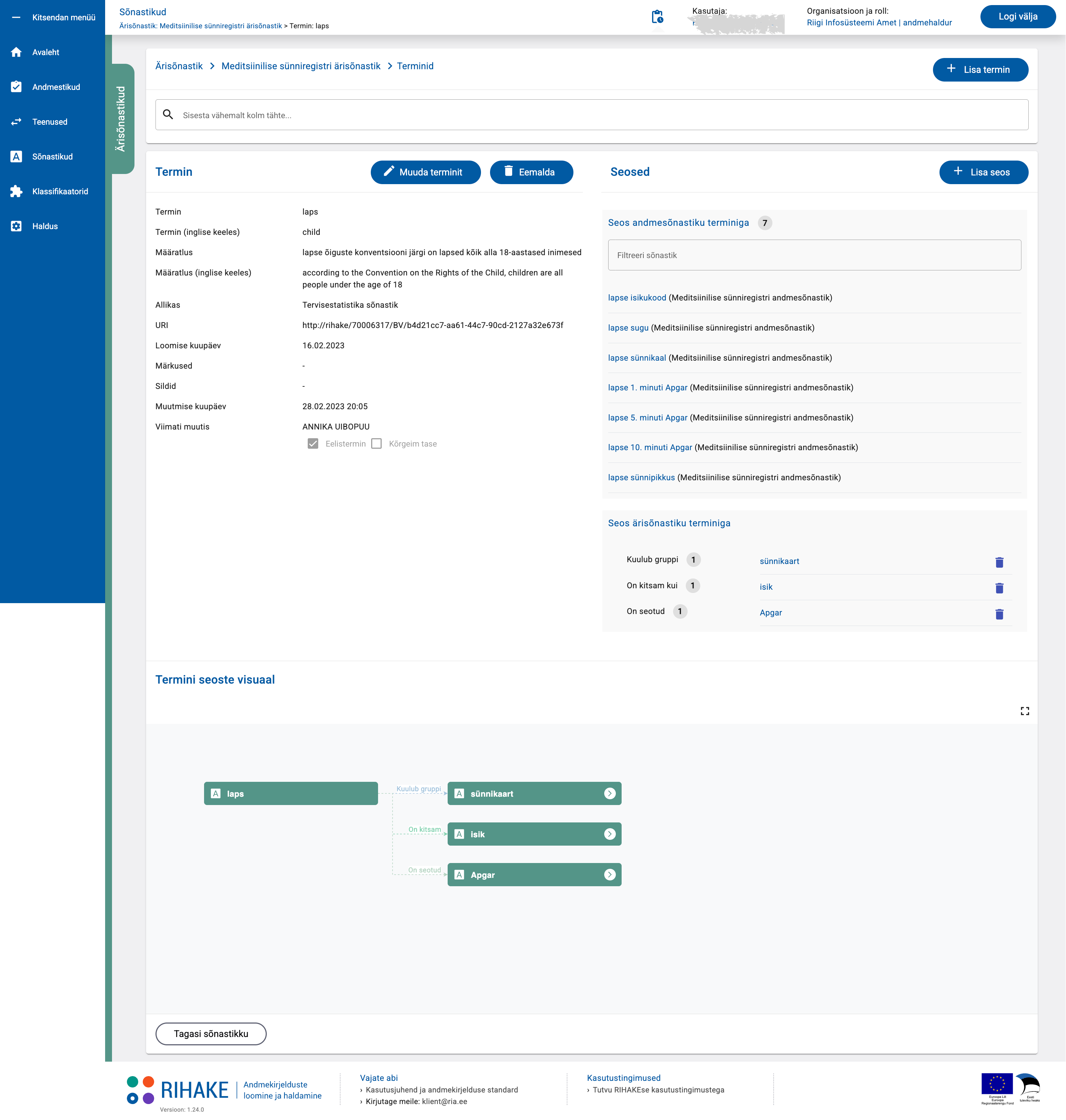The width and height of the screenshot is (1066, 1120).
Task: Expand the Apgar node arrow in visual
Action: click(x=610, y=875)
